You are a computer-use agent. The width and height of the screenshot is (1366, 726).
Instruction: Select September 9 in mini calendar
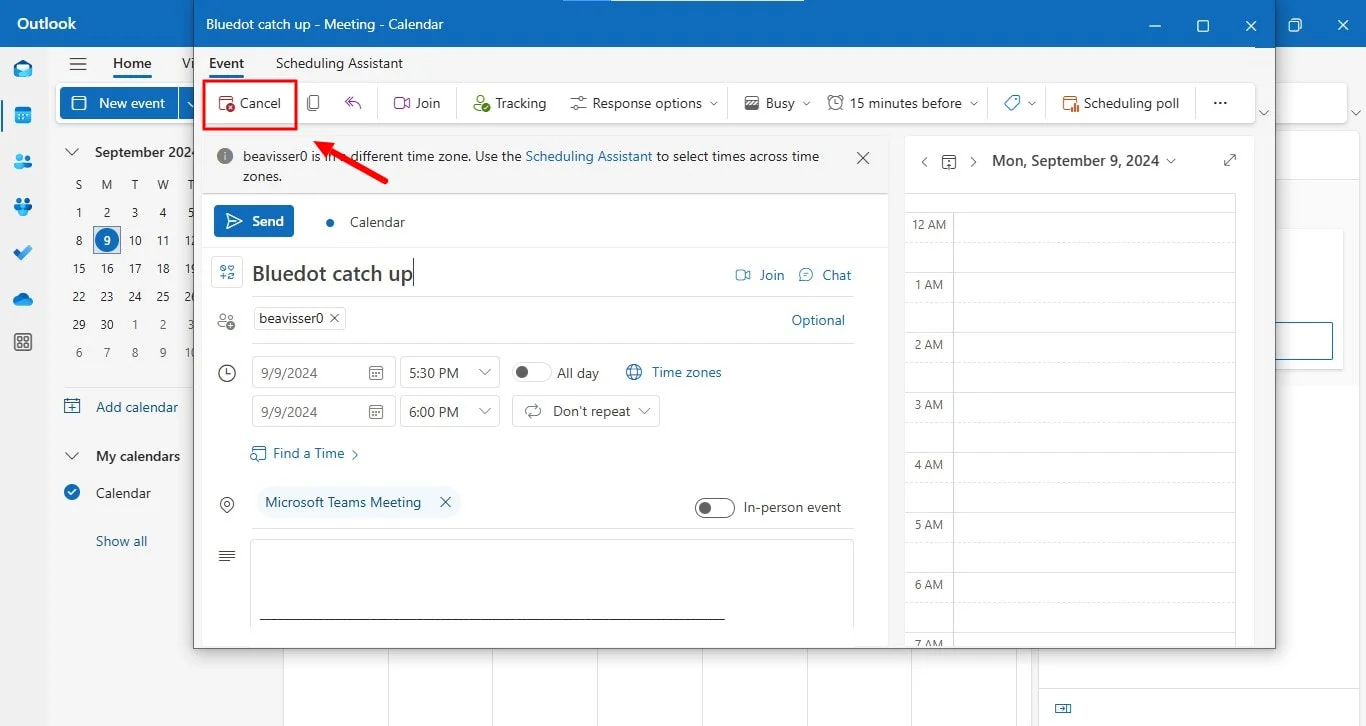pos(107,240)
